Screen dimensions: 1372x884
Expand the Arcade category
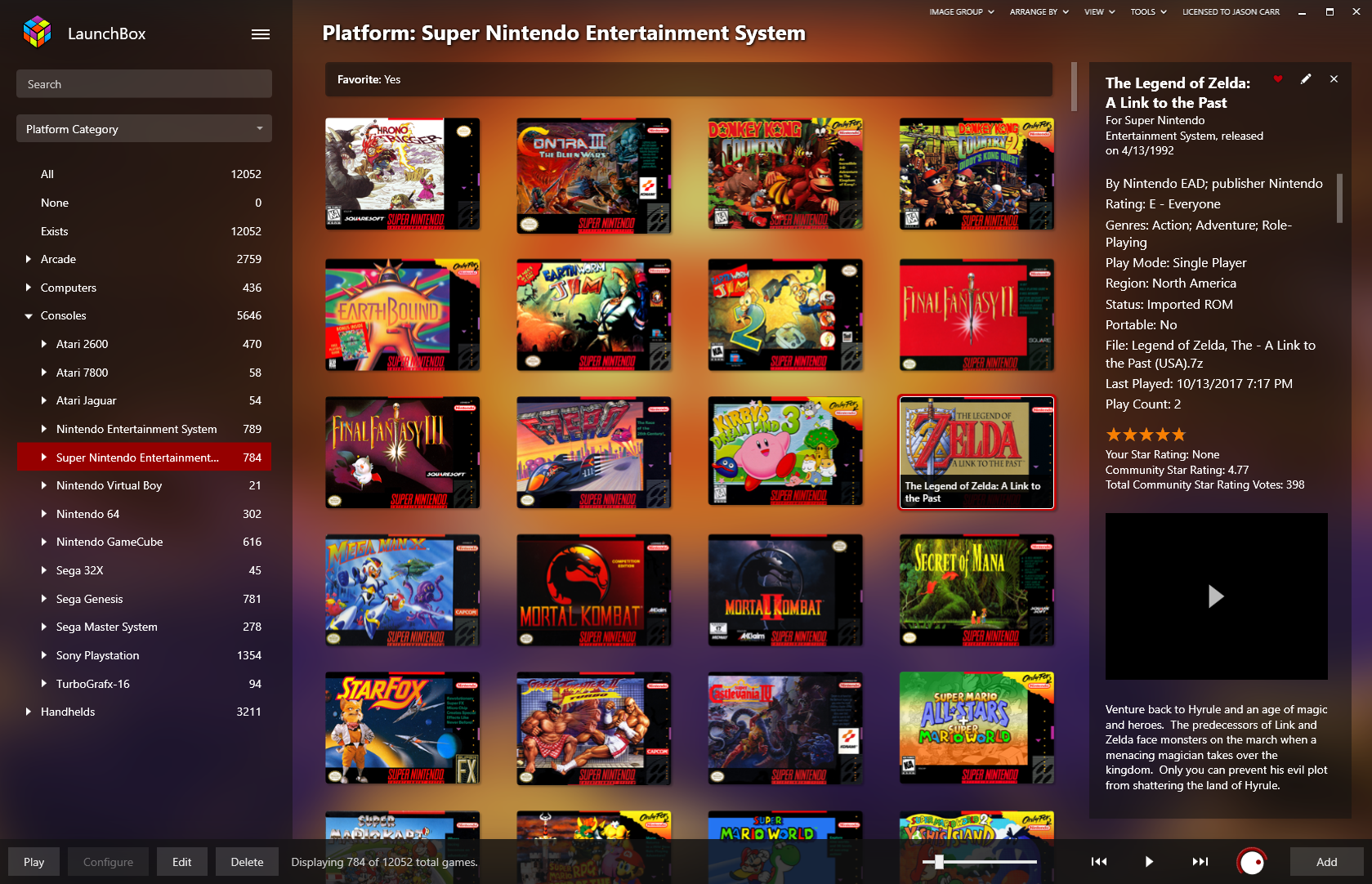coord(29,259)
